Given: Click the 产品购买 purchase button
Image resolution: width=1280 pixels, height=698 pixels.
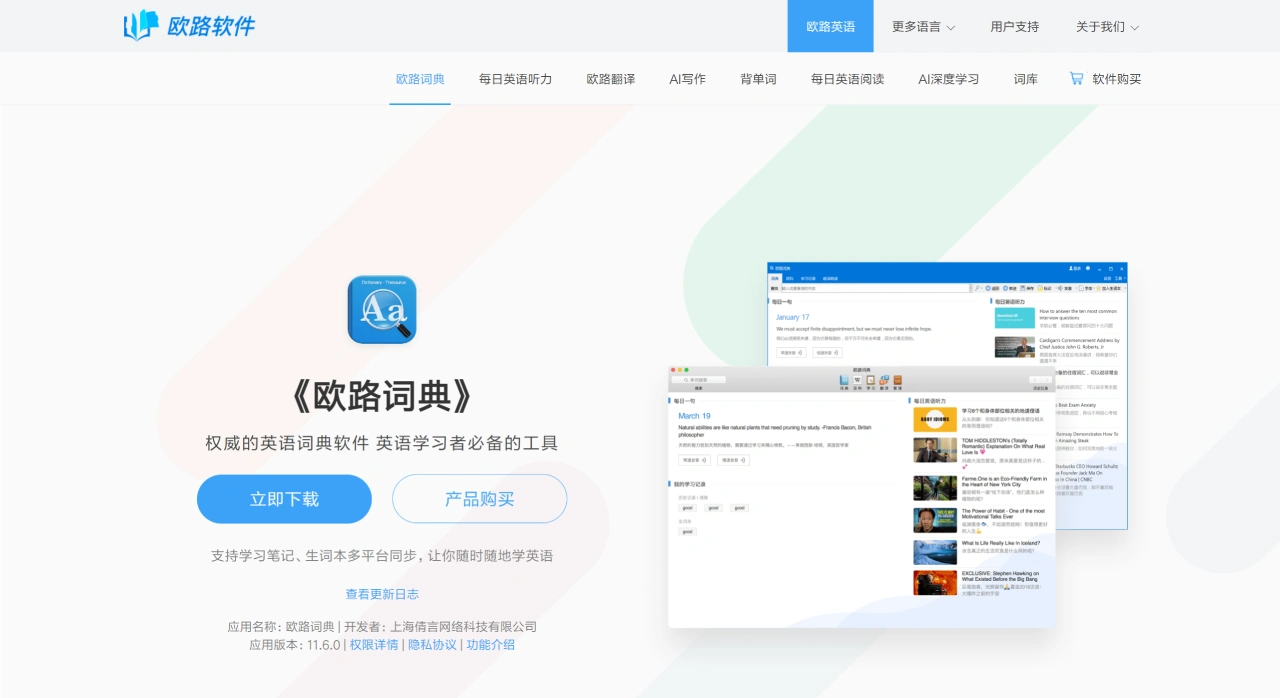Looking at the screenshot, I should tap(479, 499).
